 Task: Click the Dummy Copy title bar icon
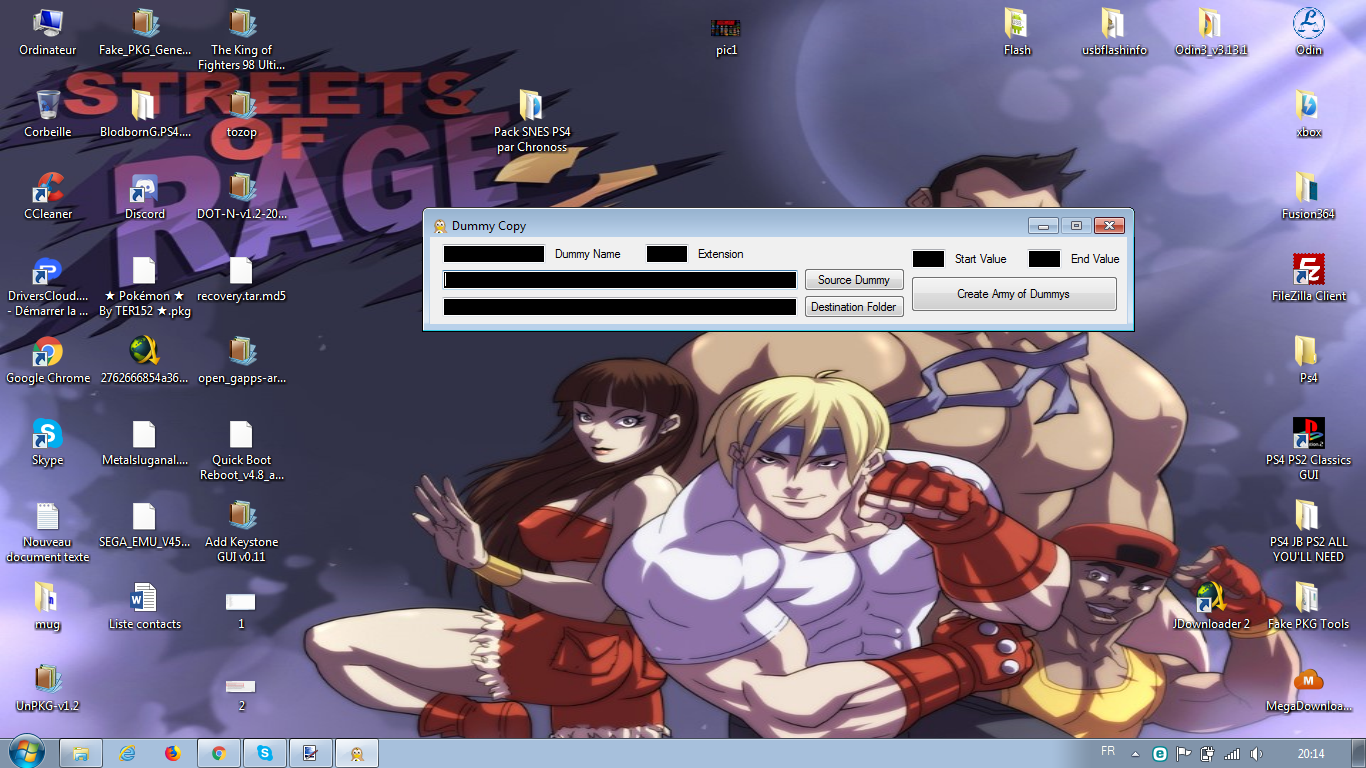pyautogui.click(x=439, y=226)
